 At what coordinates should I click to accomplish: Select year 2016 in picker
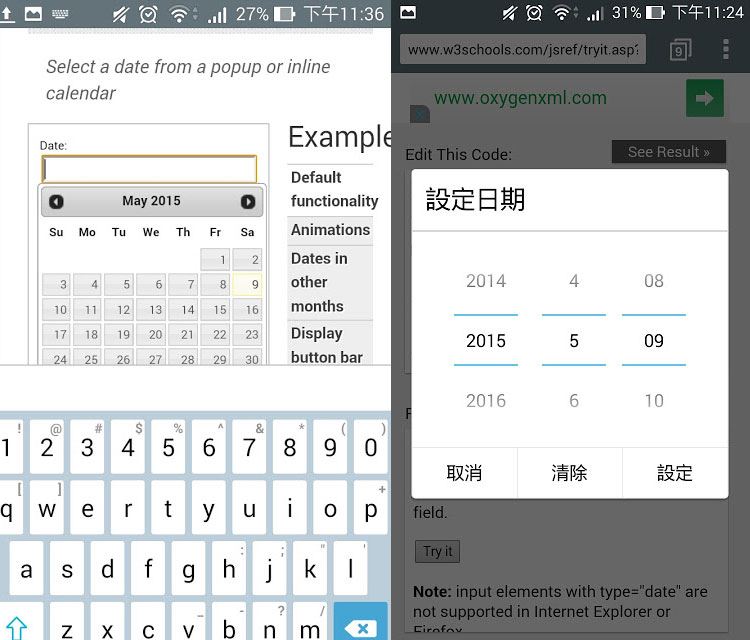(486, 400)
